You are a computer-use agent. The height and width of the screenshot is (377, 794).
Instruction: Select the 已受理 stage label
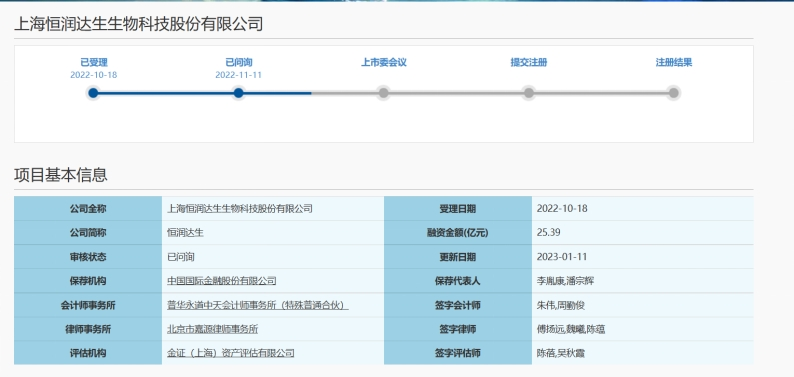coord(94,63)
